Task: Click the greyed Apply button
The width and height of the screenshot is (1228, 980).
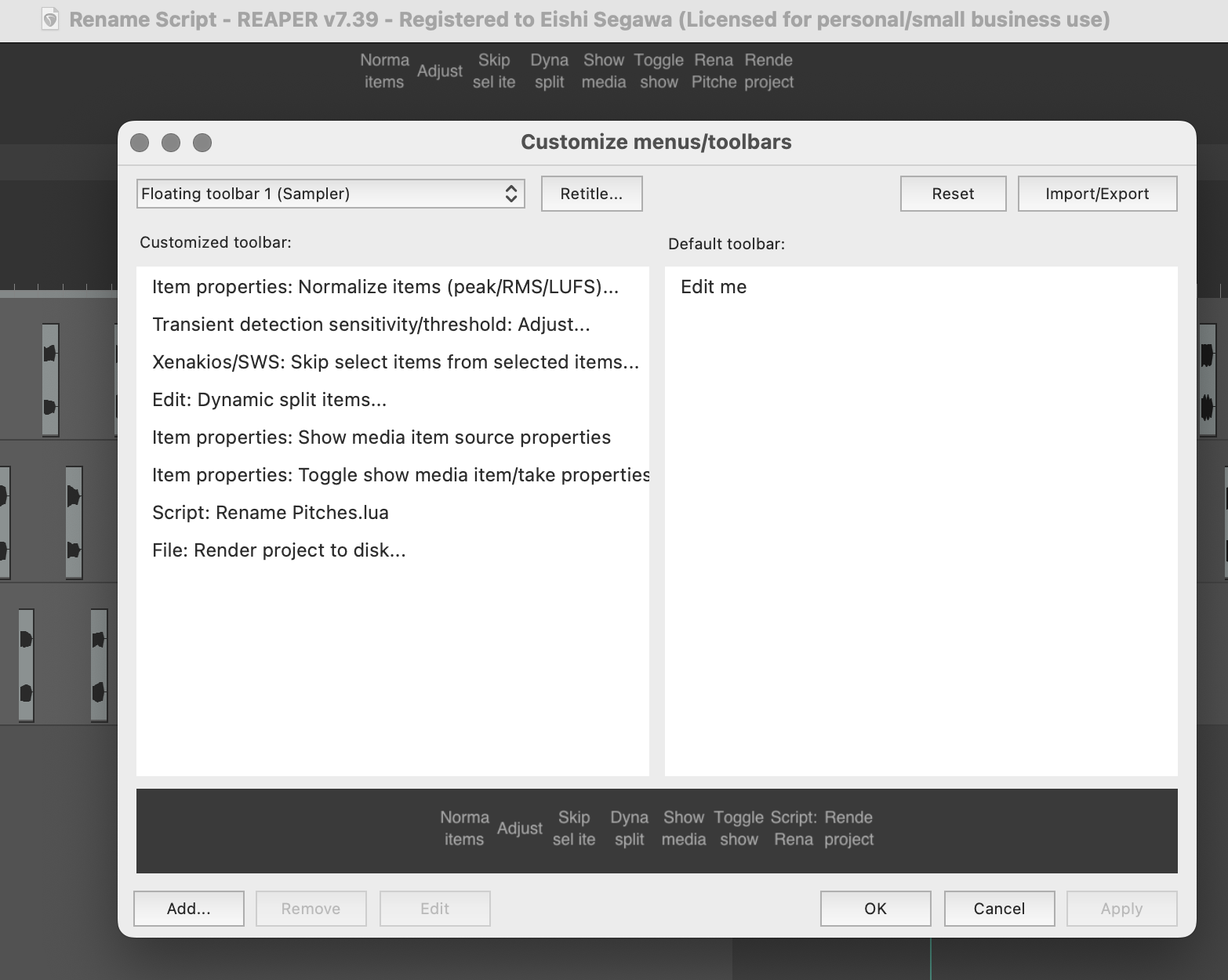Action: pyautogui.click(x=1121, y=909)
